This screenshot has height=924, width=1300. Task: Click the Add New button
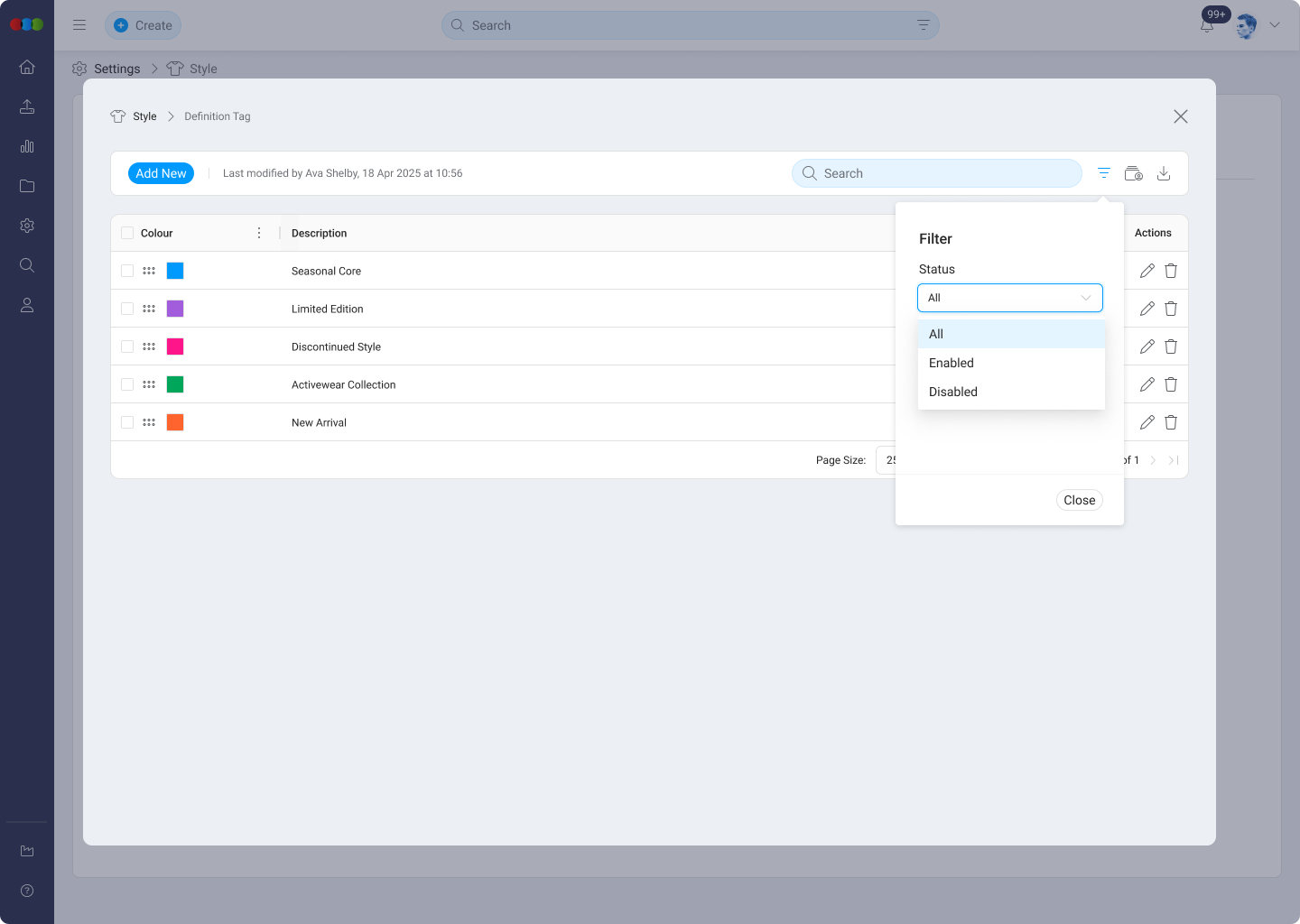[x=161, y=172]
